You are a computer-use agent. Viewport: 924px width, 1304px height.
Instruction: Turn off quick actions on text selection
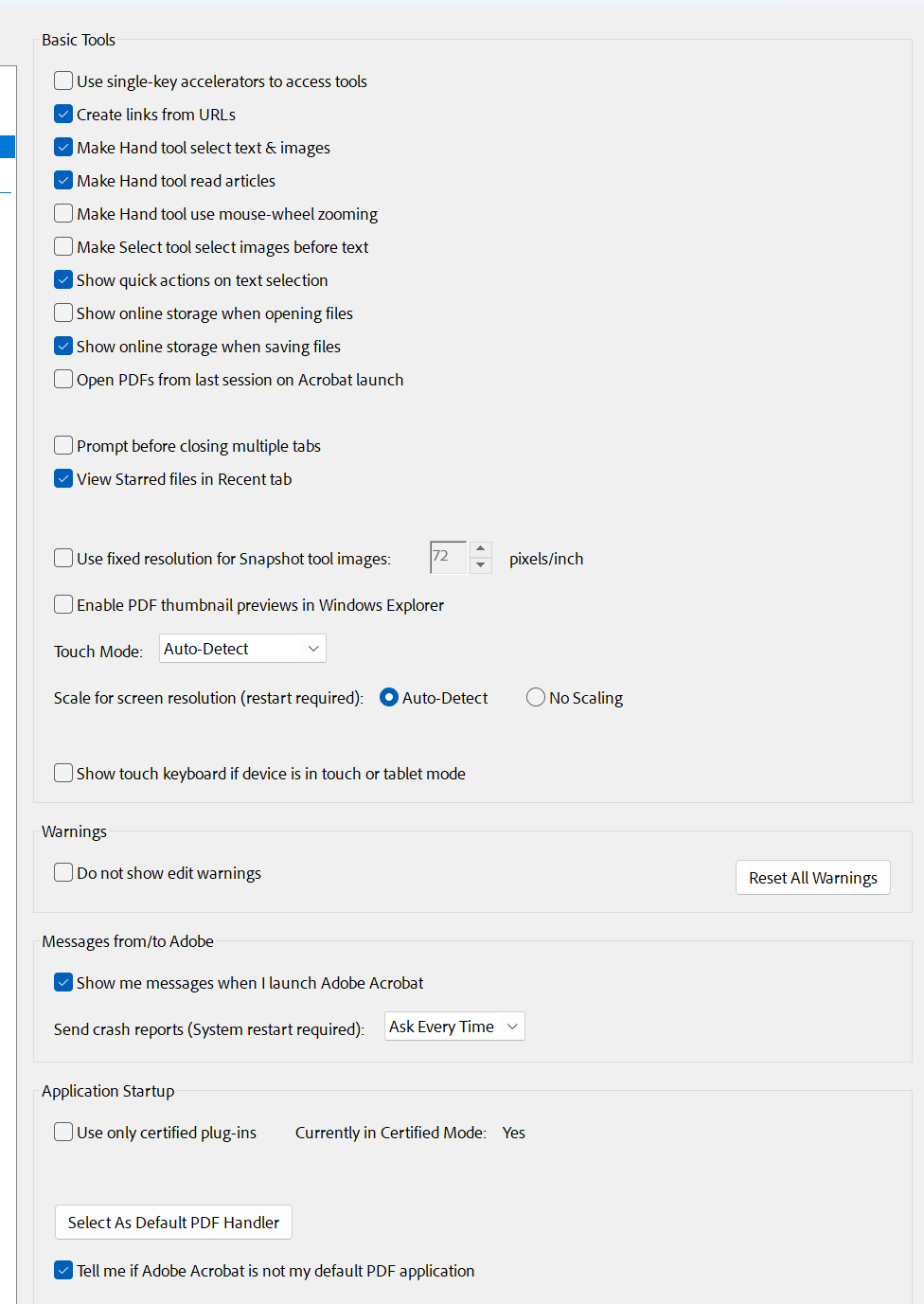(63, 279)
